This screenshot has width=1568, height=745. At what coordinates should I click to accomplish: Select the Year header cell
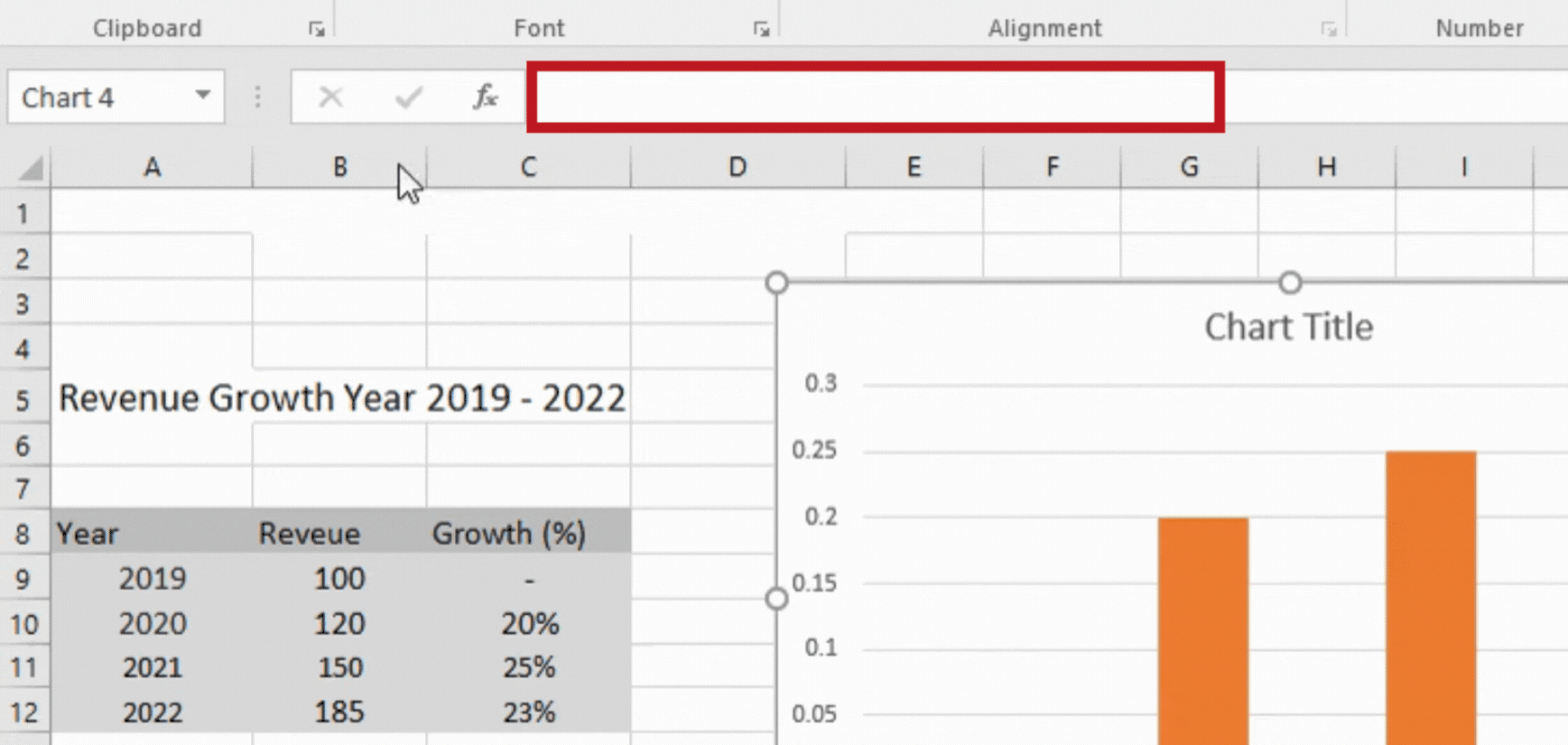point(152,534)
